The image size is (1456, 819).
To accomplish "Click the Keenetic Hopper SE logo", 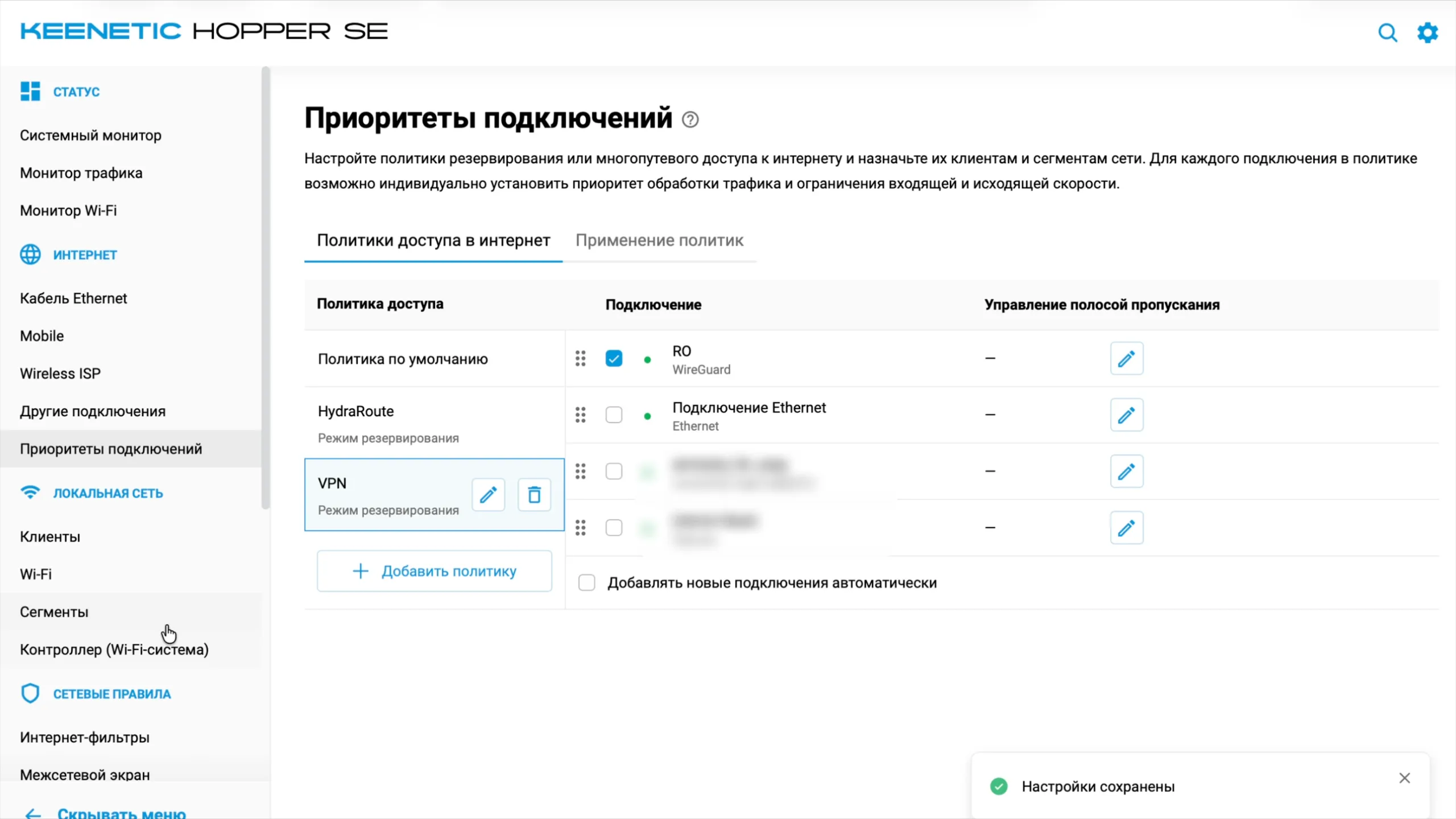I will coord(204,31).
